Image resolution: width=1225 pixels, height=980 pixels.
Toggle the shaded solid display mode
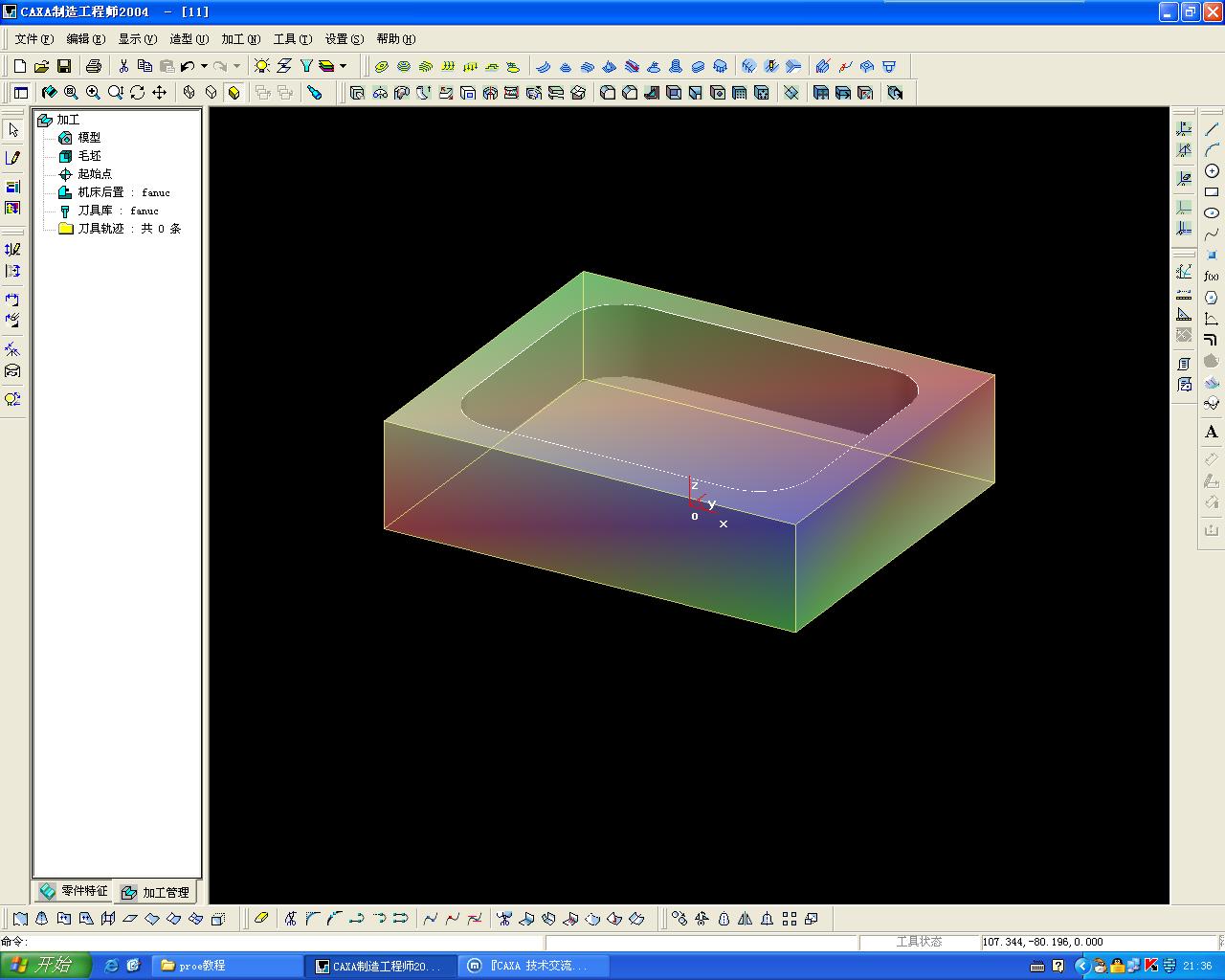point(234,93)
